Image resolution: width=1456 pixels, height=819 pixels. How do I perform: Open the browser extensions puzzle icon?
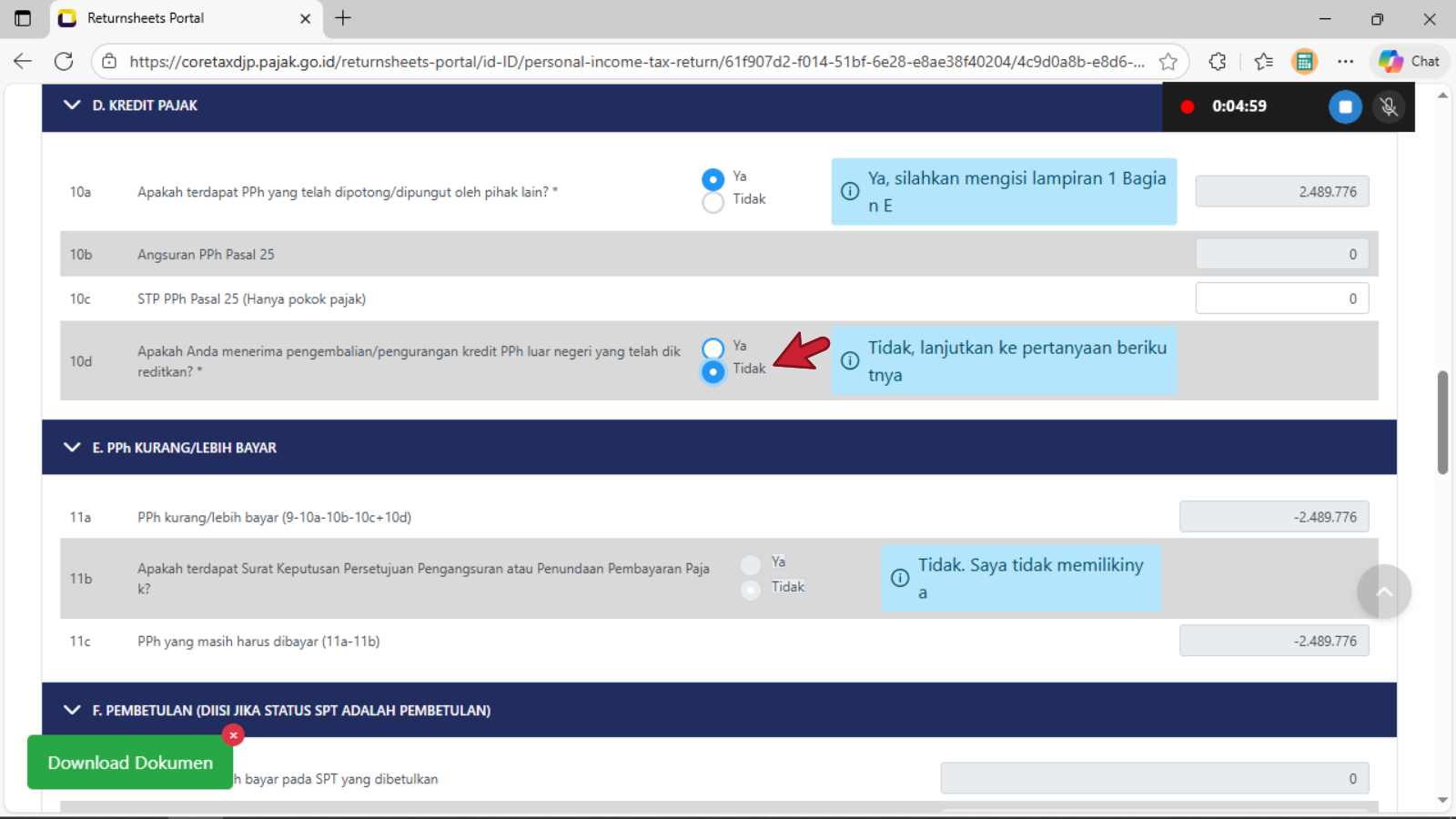1217,61
